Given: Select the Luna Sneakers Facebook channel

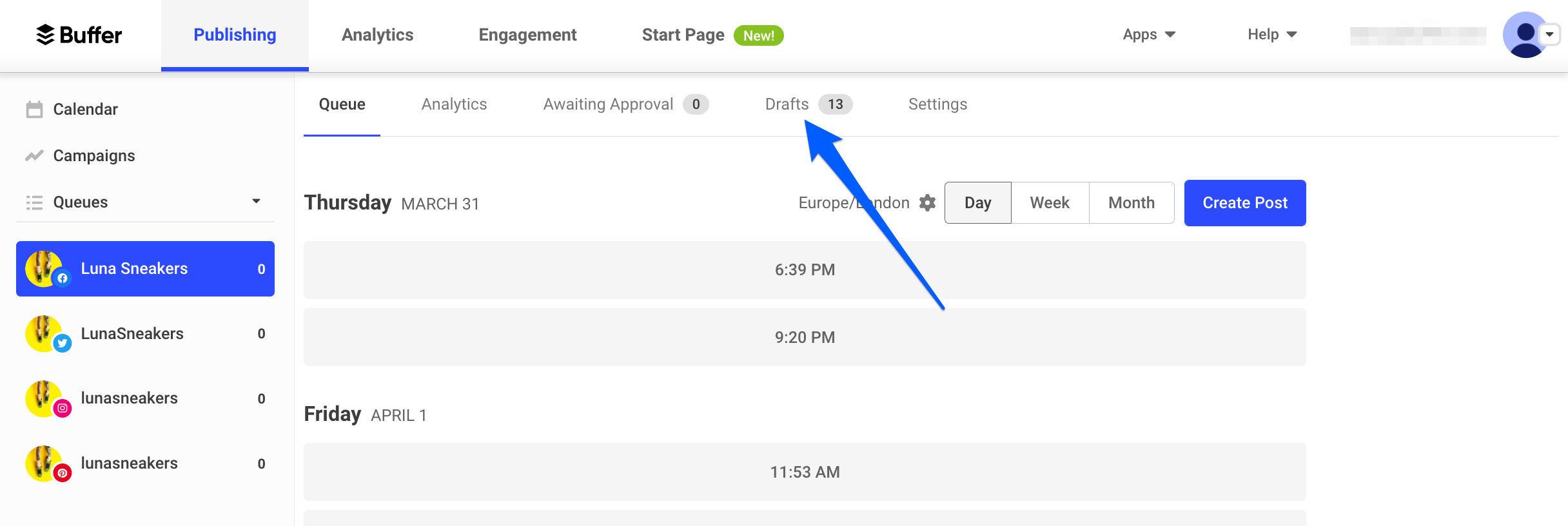Looking at the screenshot, I should click(145, 269).
